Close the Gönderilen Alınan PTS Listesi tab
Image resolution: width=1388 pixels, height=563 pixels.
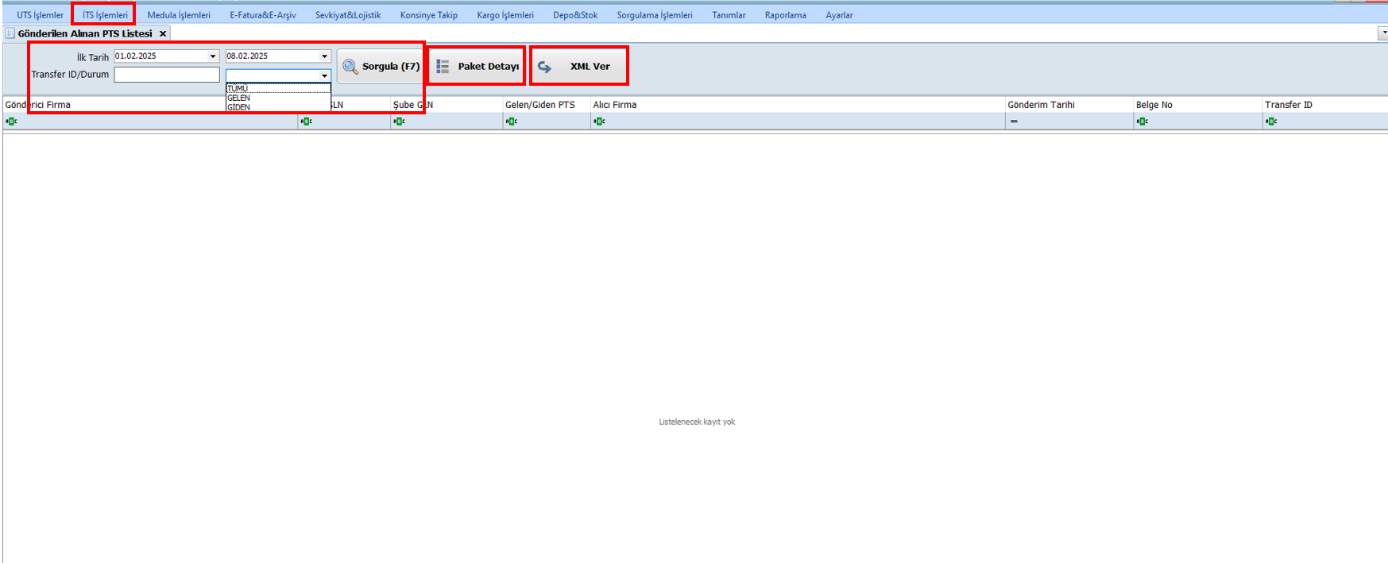[163, 34]
